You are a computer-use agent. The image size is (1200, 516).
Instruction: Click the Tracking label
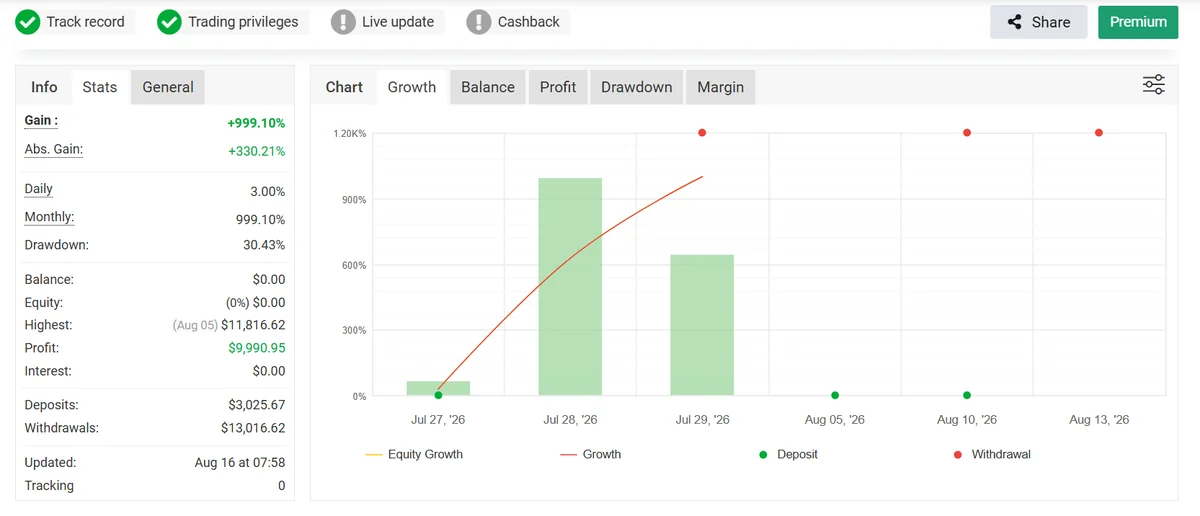click(49, 486)
